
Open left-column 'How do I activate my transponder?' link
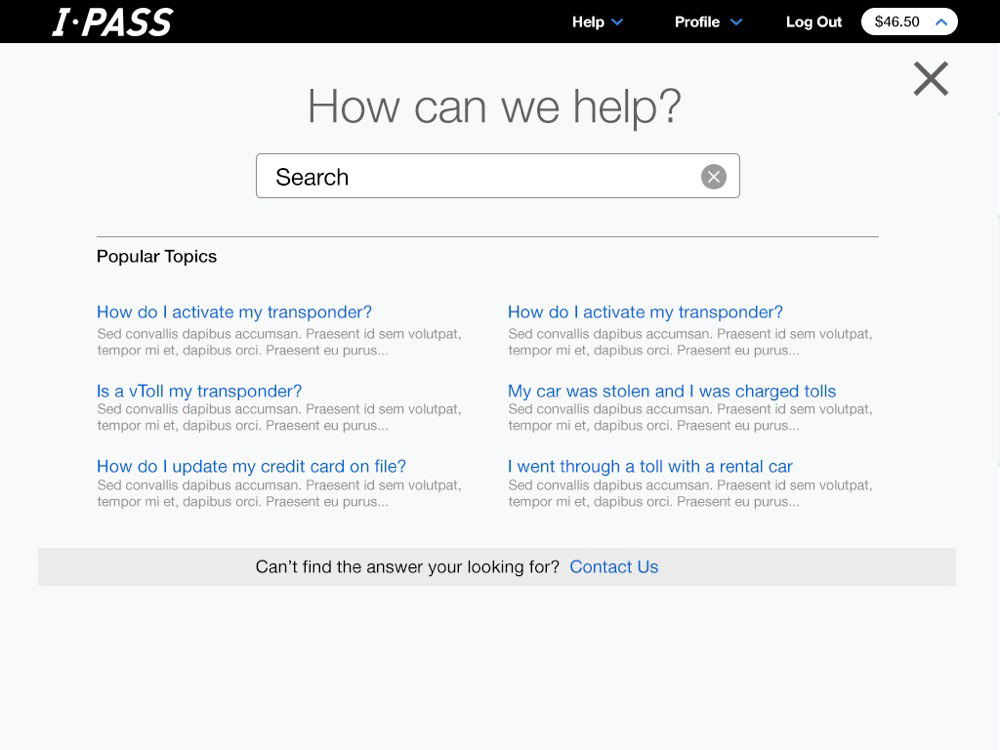point(234,312)
